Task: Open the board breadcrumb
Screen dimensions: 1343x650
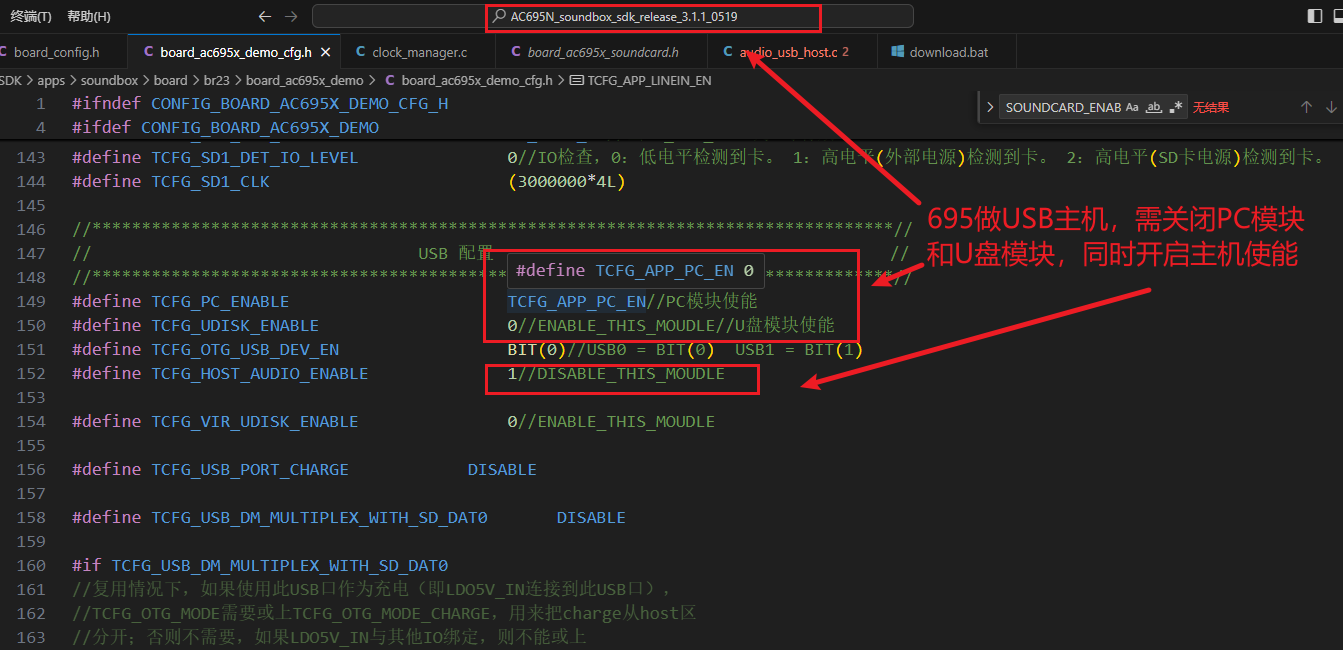Action: [x=171, y=80]
